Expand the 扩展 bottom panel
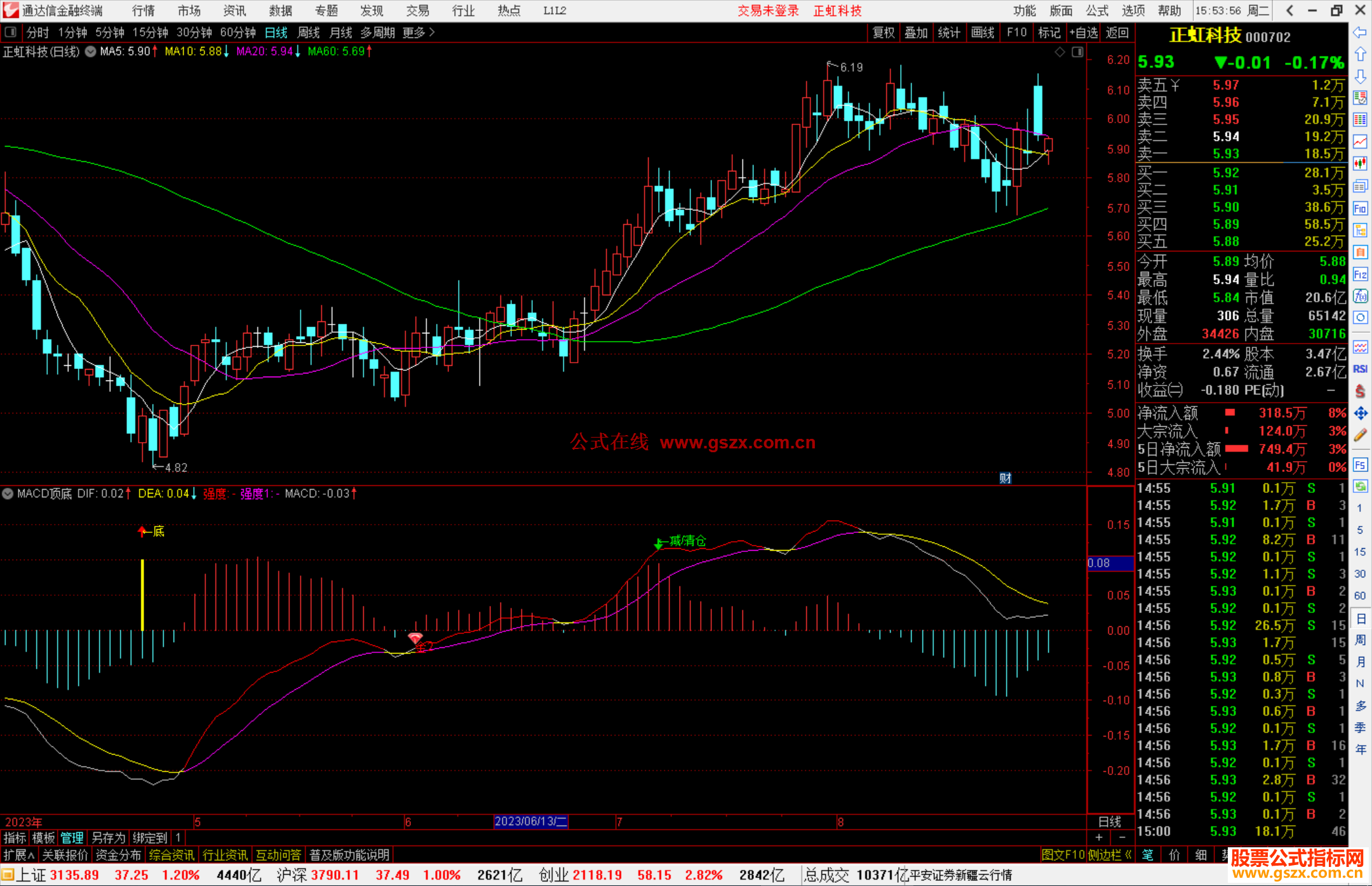Image resolution: width=1372 pixels, height=886 pixels. [18, 855]
